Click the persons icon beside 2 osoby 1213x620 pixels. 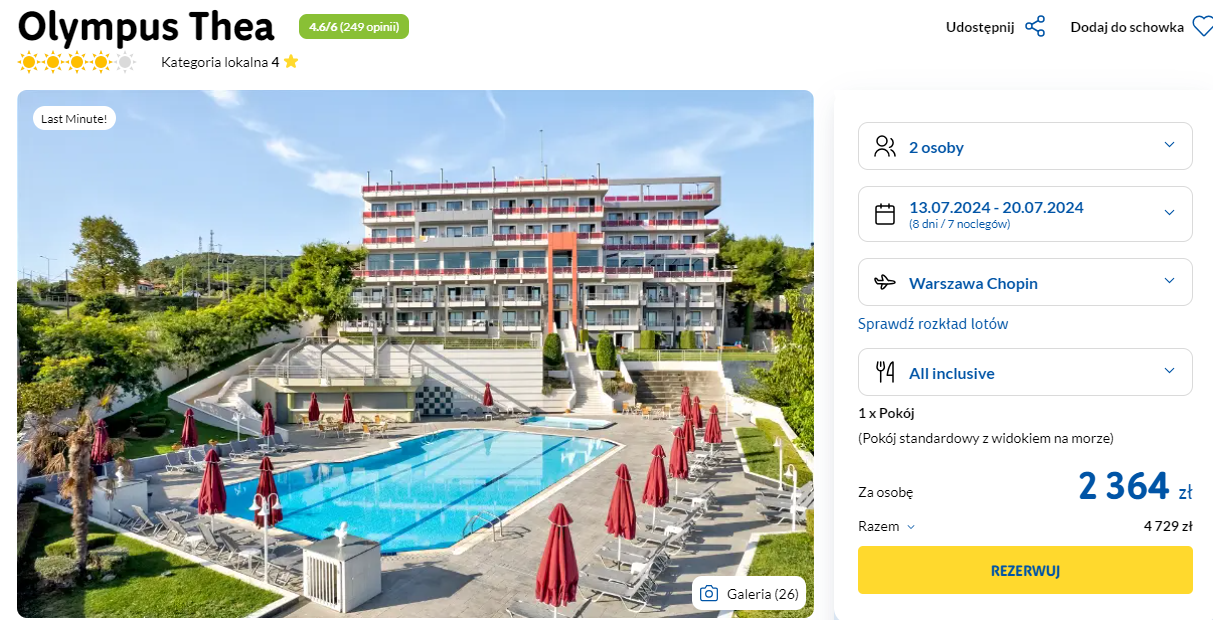(885, 147)
